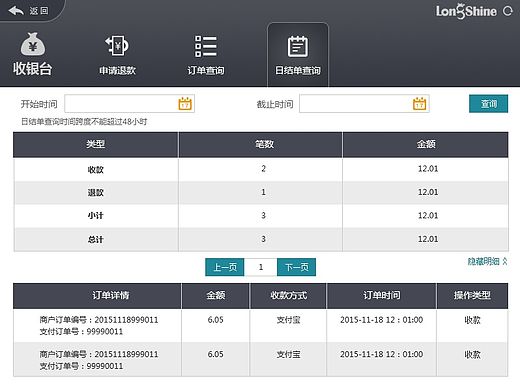This screenshot has height=390, width=520.
Task: Select the 收款 row label in summary table
Action: pos(96,170)
